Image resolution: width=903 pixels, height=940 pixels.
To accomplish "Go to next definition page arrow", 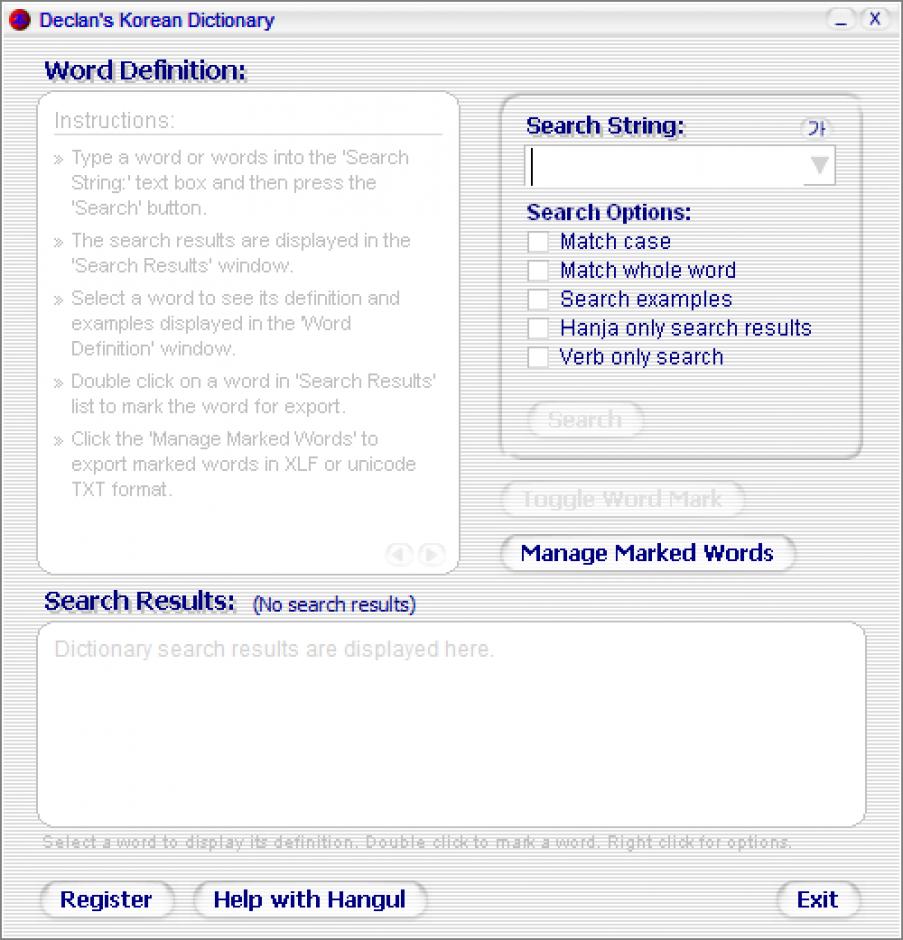I will (432, 554).
